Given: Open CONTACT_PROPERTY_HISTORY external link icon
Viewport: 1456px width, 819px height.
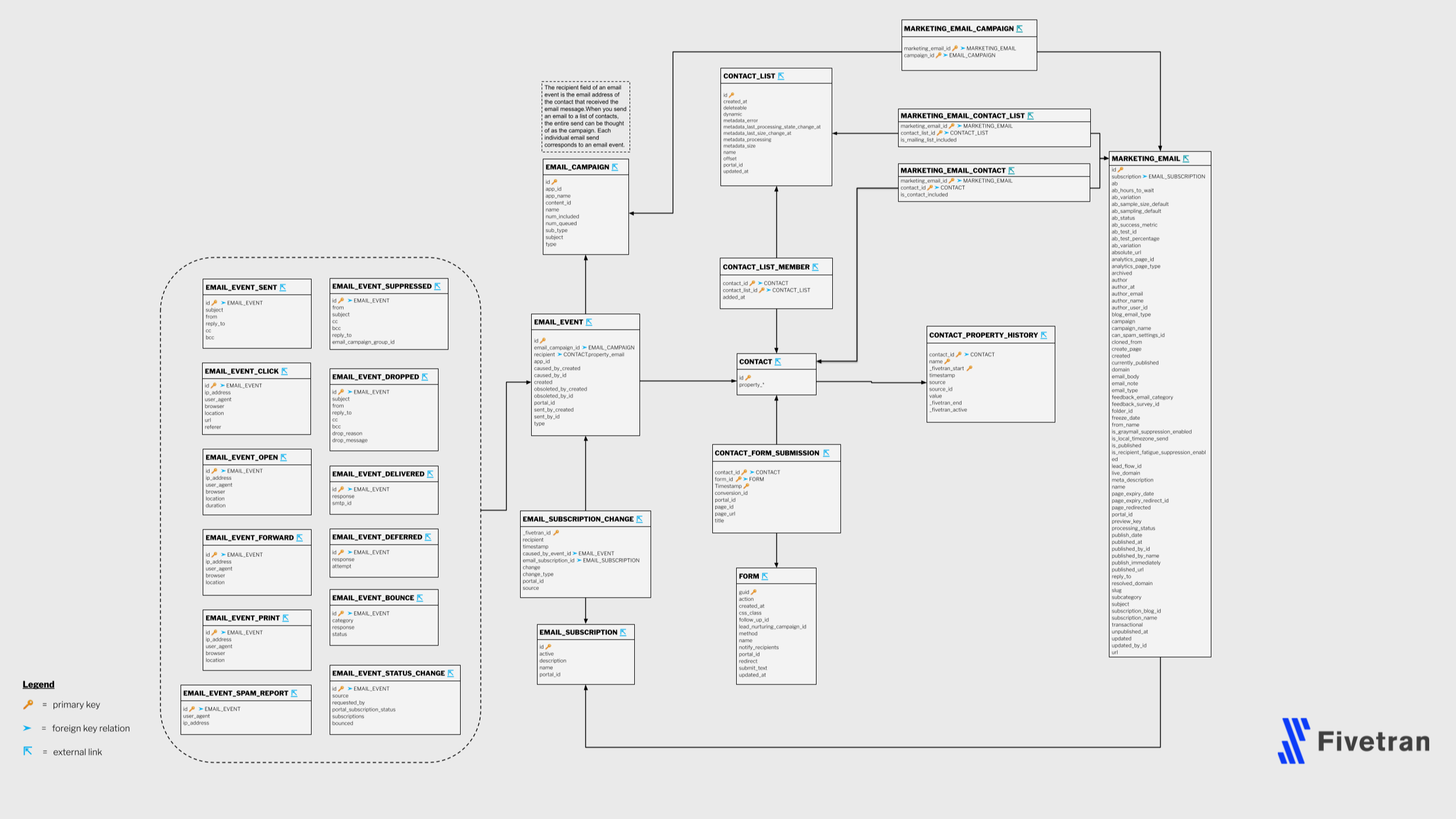Looking at the screenshot, I should click(1044, 335).
